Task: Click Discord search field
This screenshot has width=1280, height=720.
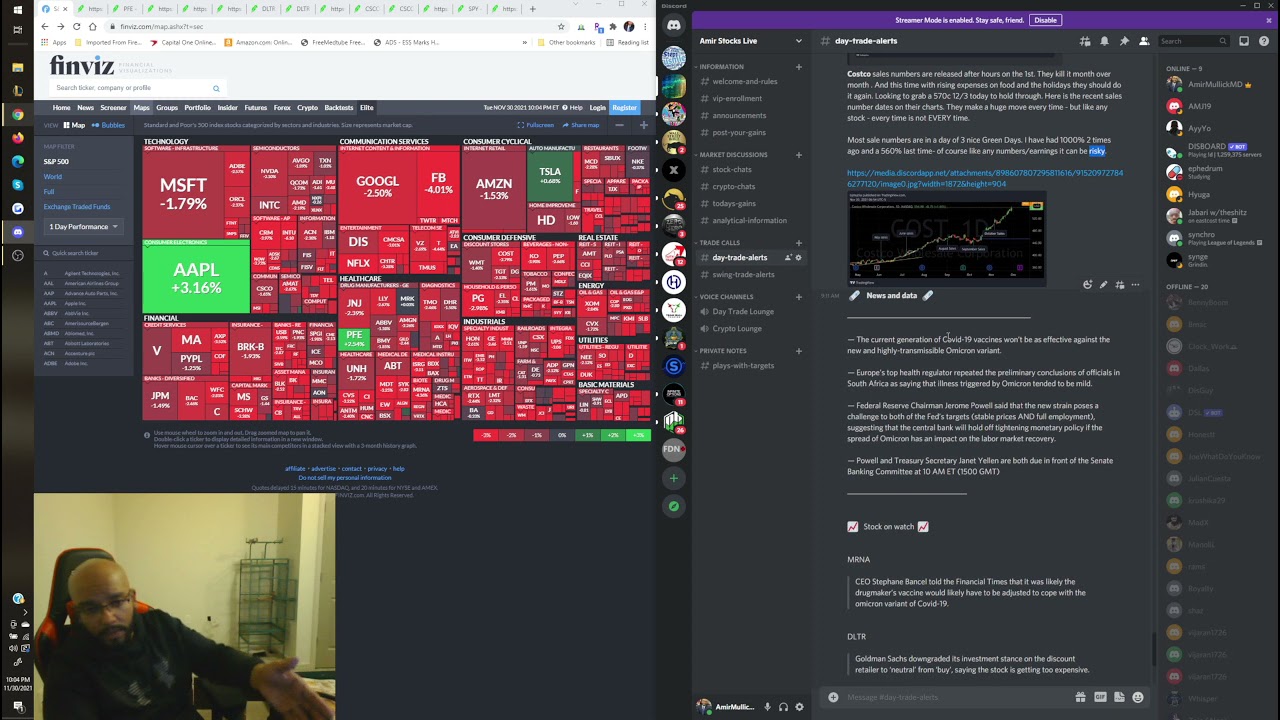Action: coord(1193,41)
